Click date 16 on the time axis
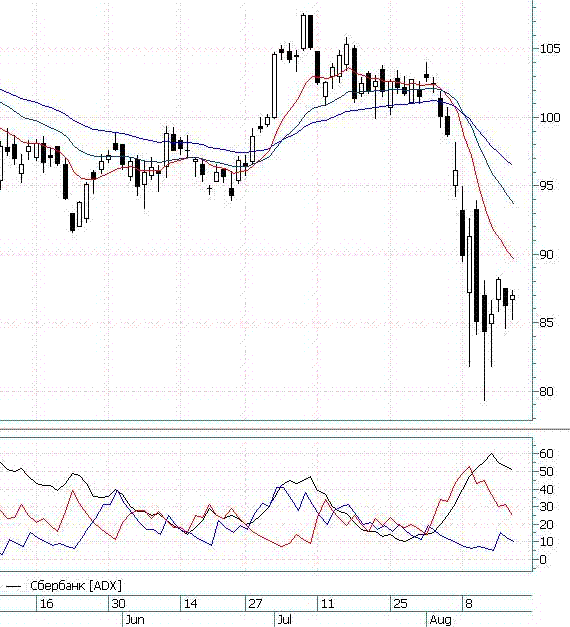 point(46,603)
